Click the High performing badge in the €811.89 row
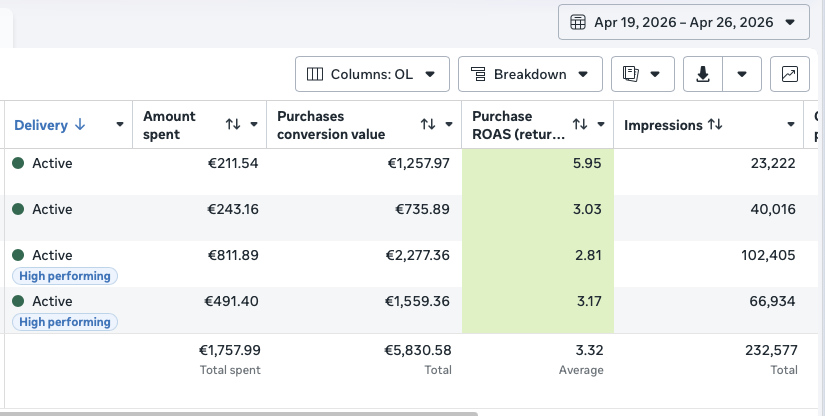 (65, 276)
